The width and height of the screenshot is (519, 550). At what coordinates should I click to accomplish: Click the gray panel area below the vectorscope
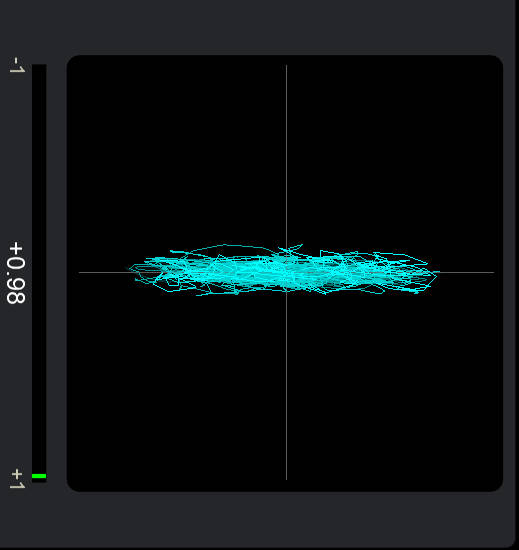(x=260, y=519)
